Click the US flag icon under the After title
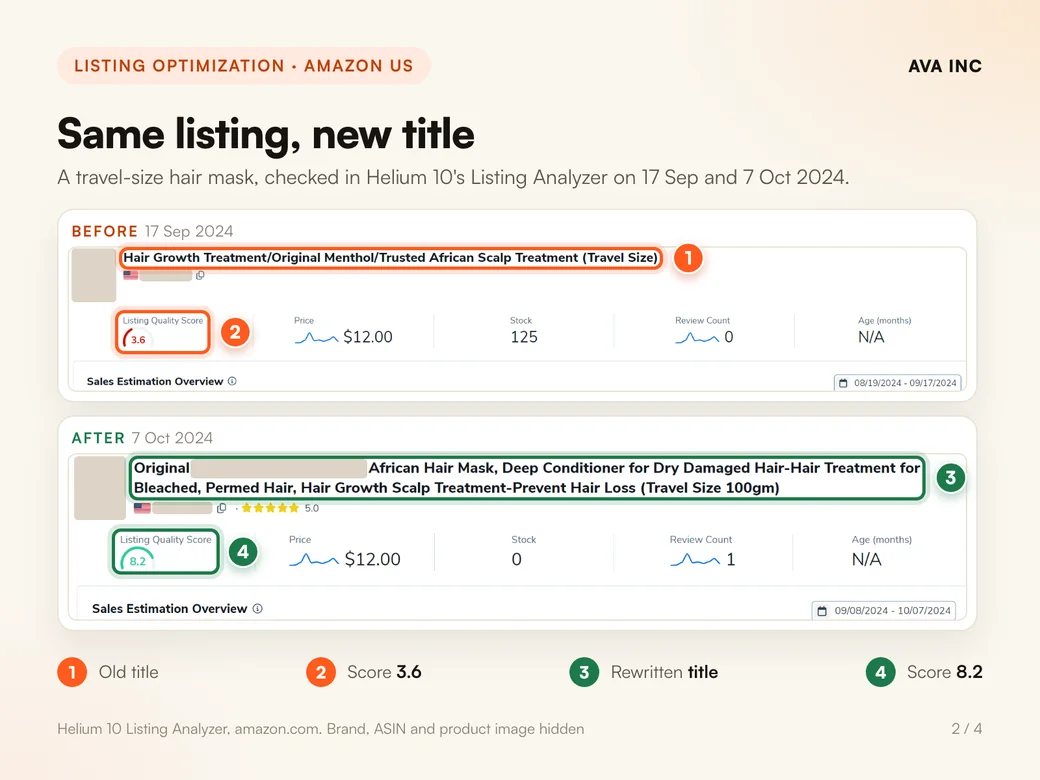The width and height of the screenshot is (1040, 780). pyautogui.click(x=142, y=508)
